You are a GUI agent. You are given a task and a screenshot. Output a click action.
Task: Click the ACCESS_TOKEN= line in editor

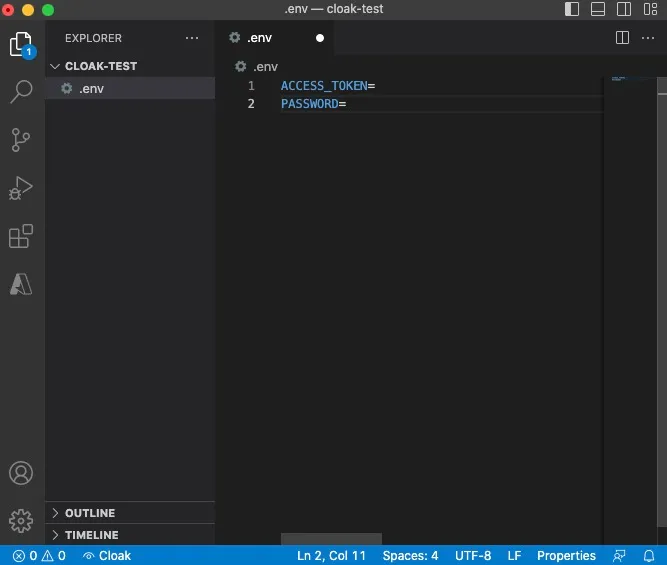[x=328, y=86]
